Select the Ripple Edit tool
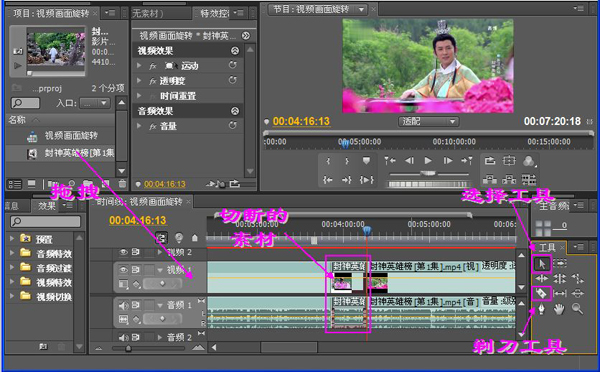This screenshot has height=372, width=600. [x=541, y=279]
